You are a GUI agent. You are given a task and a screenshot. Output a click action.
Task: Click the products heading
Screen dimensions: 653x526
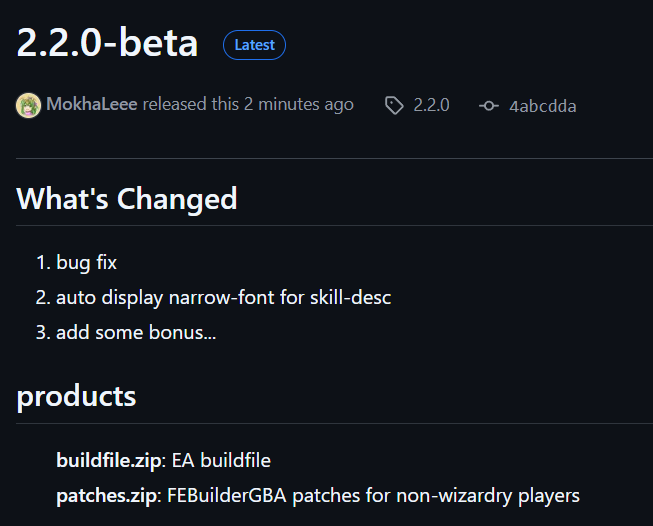76,396
